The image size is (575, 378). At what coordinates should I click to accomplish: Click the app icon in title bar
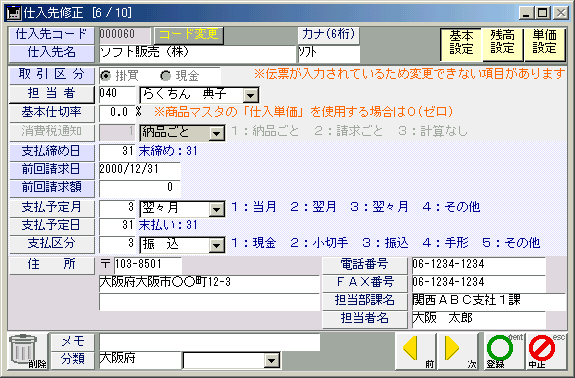[x=14, y=13]
